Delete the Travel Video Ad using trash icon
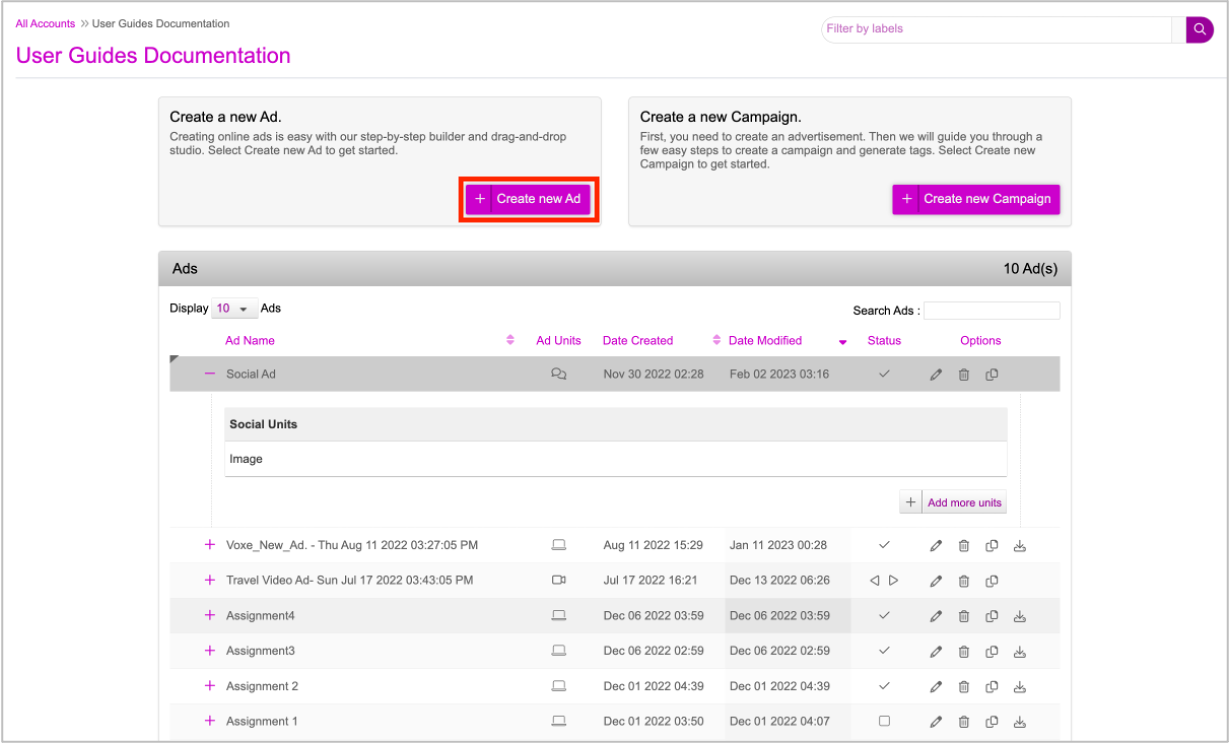Image resolution: width=1230 pixels, height=744 pixels. (x=964, y=581)
